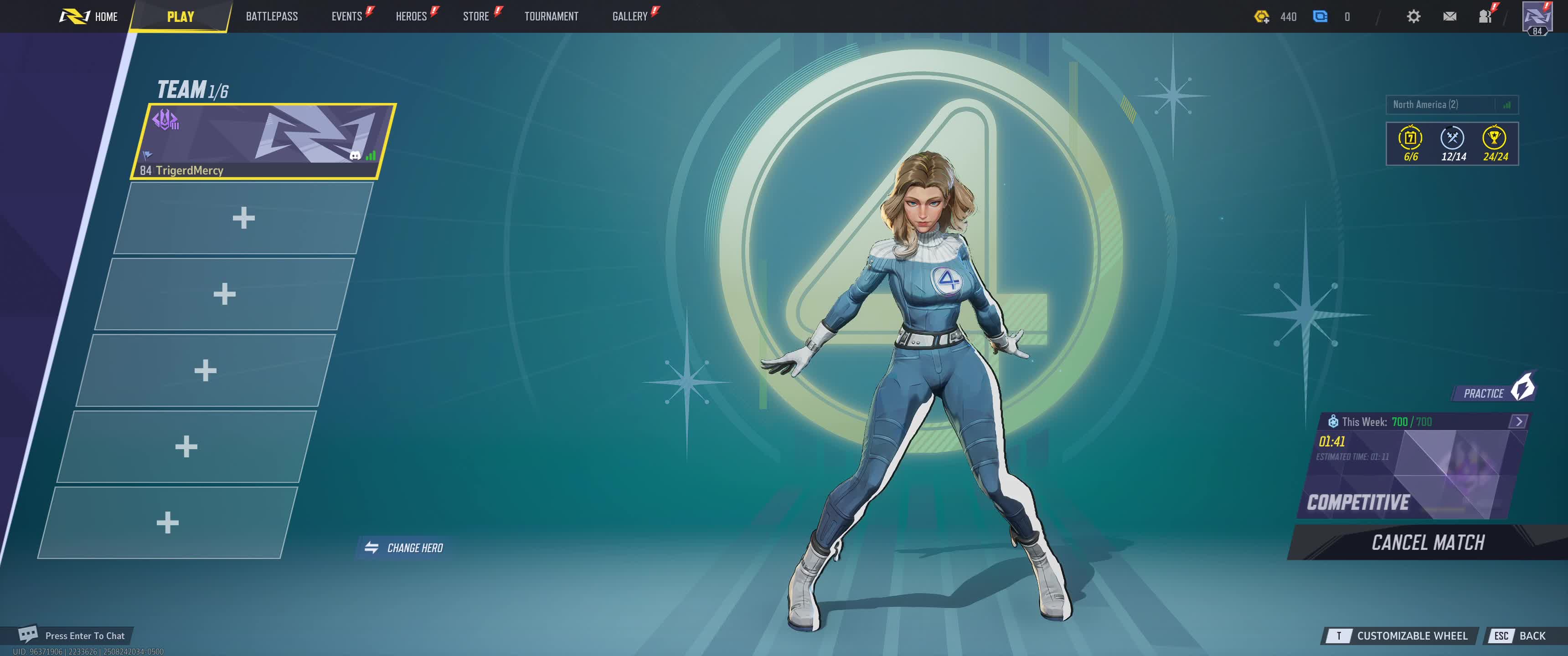Click the This Week 700/700 progress text
1568x656 pixels.
(1387, 422)
